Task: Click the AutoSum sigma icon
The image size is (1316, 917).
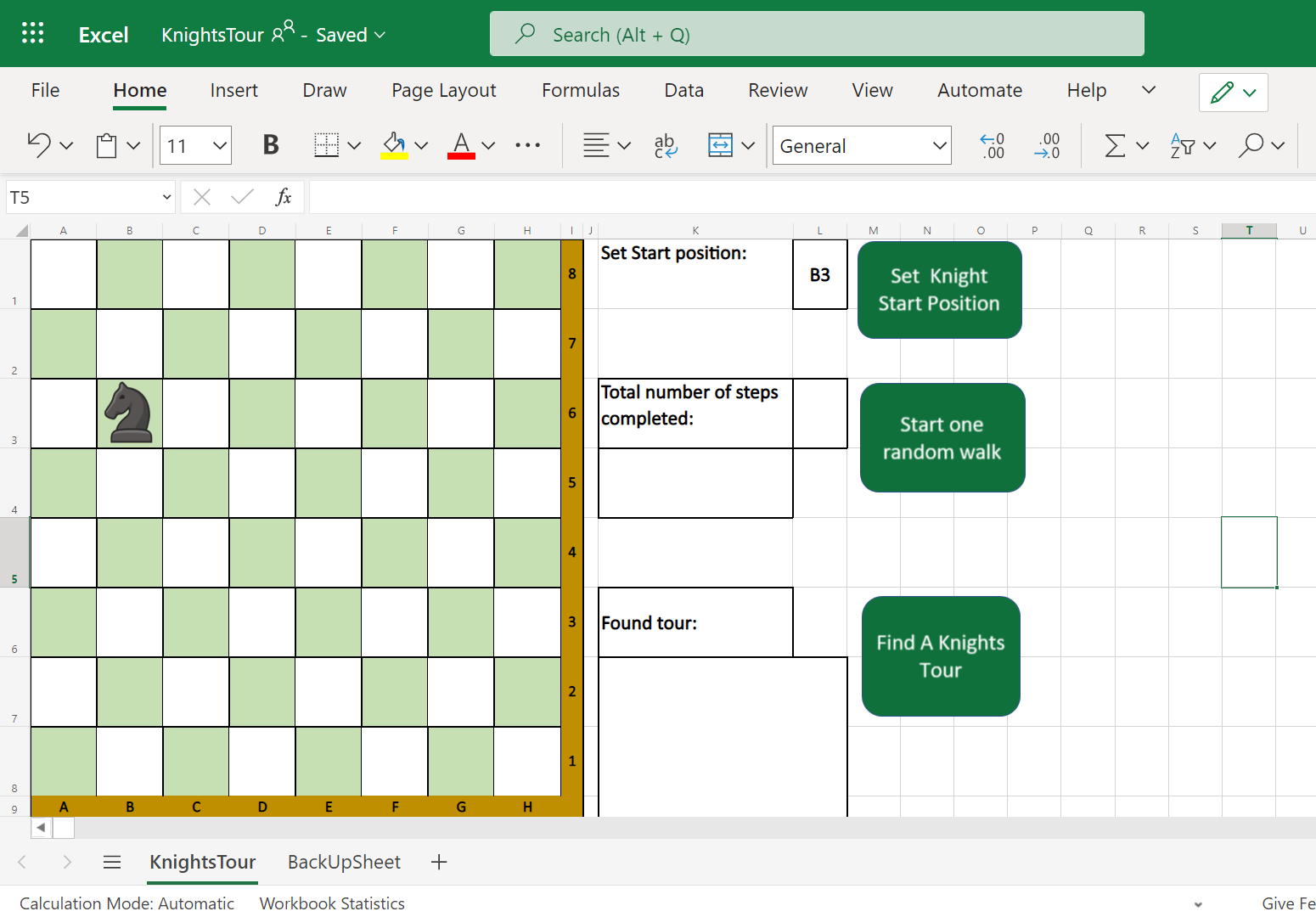Action: click(1115, 145)
